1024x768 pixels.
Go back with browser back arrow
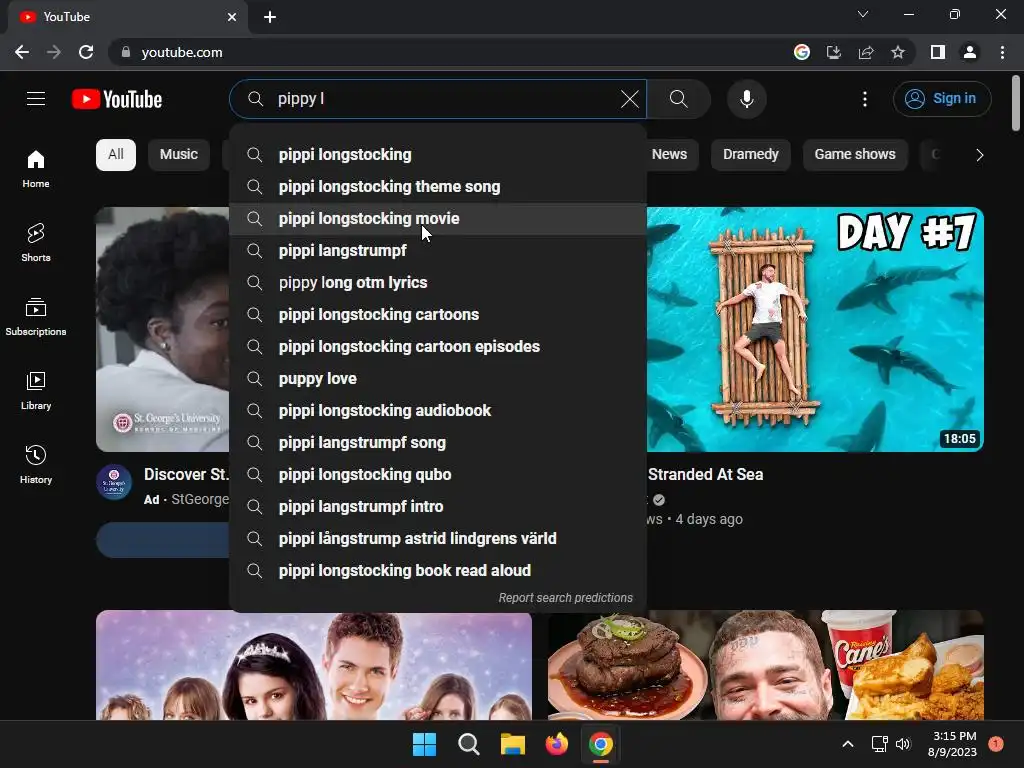[22, 52]
